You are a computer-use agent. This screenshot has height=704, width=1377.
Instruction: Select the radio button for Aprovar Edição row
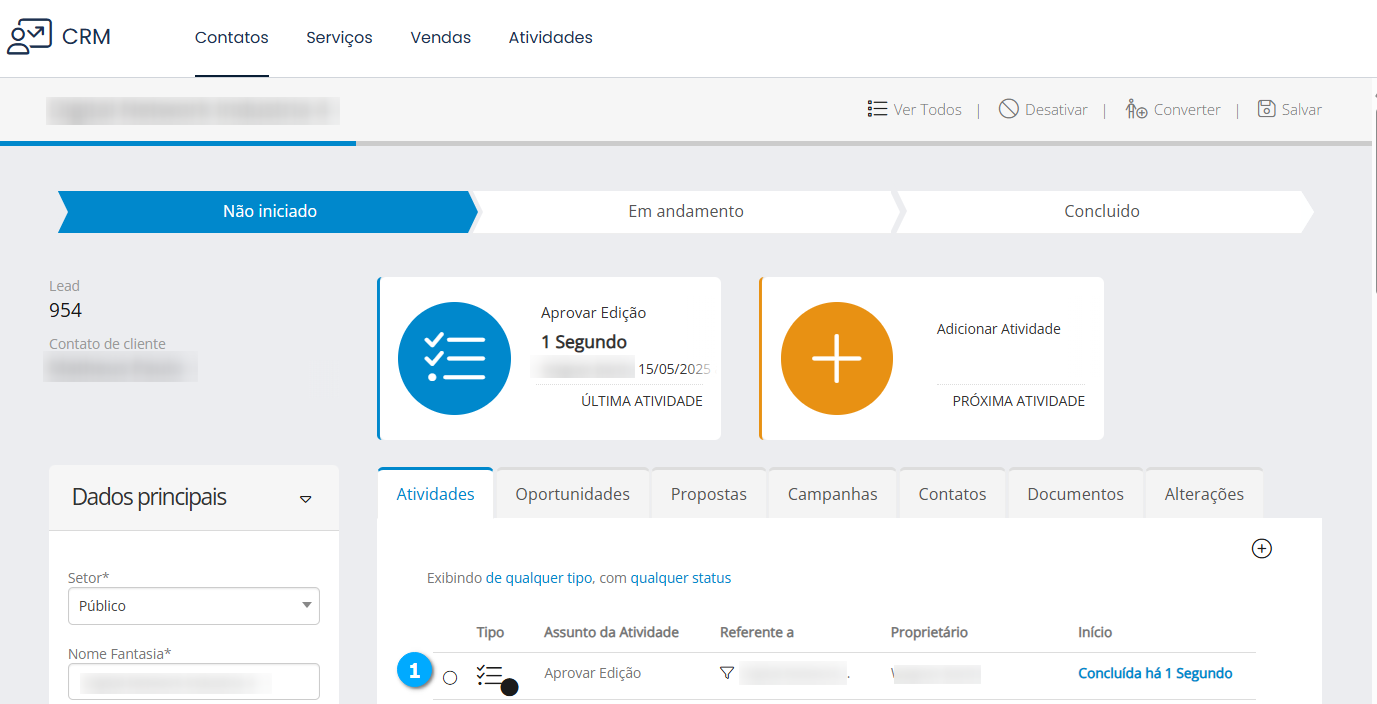(x=450, y=677)
